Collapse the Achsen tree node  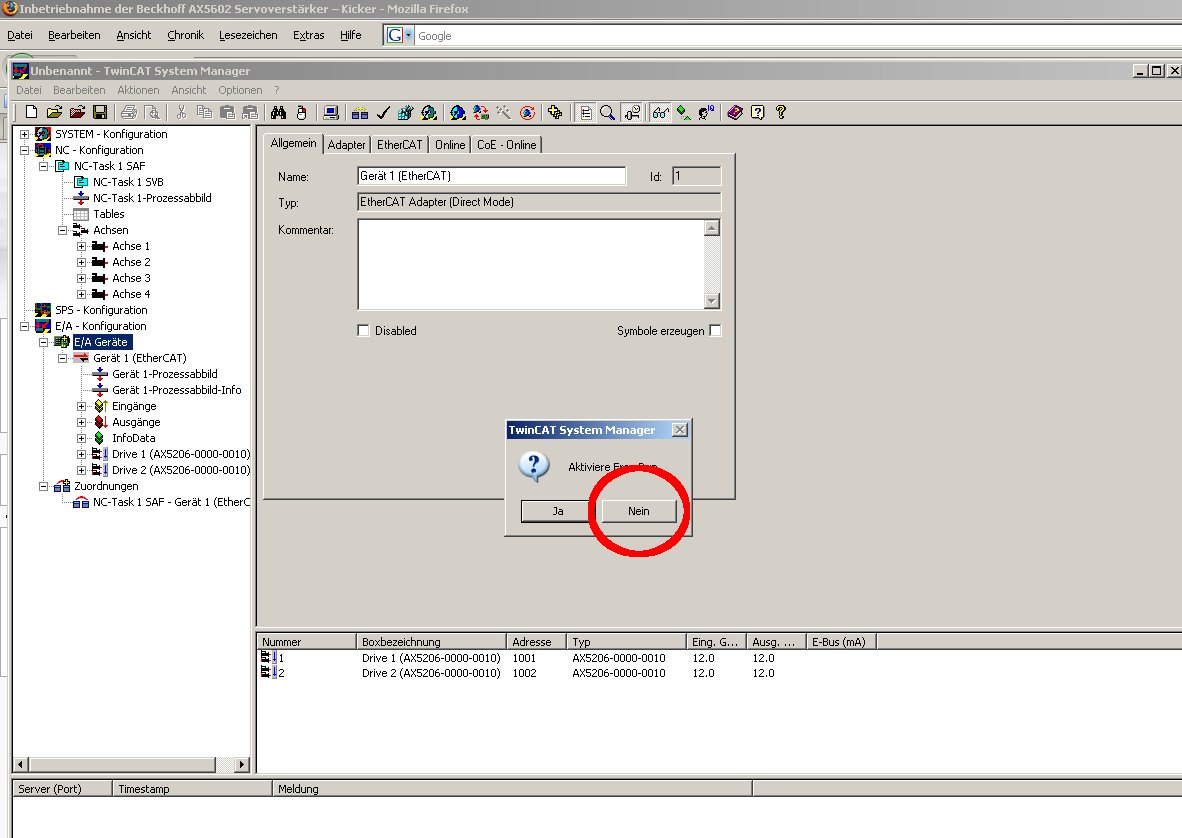(63, 230)
